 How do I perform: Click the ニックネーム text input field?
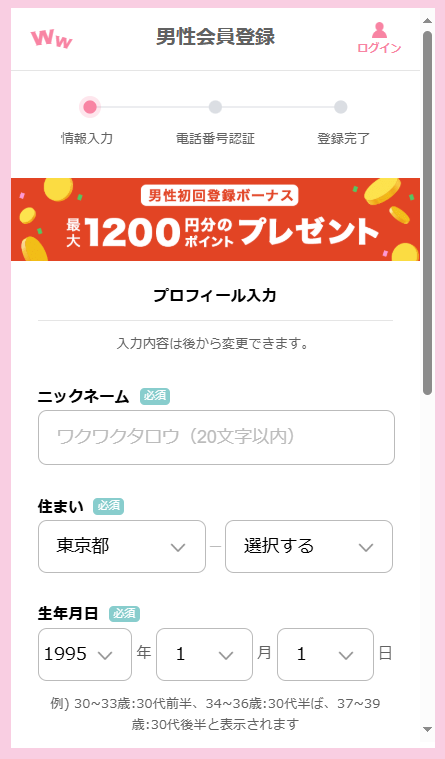point(216,438)
